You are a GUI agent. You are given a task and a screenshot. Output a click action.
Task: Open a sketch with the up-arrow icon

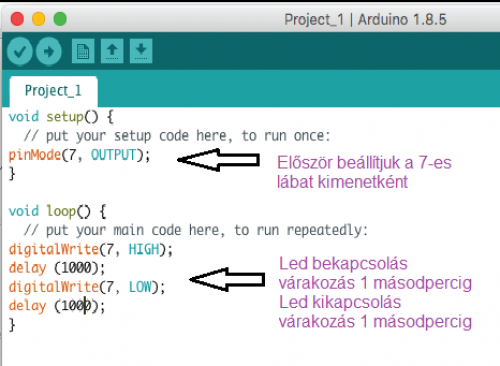point(112,51)
